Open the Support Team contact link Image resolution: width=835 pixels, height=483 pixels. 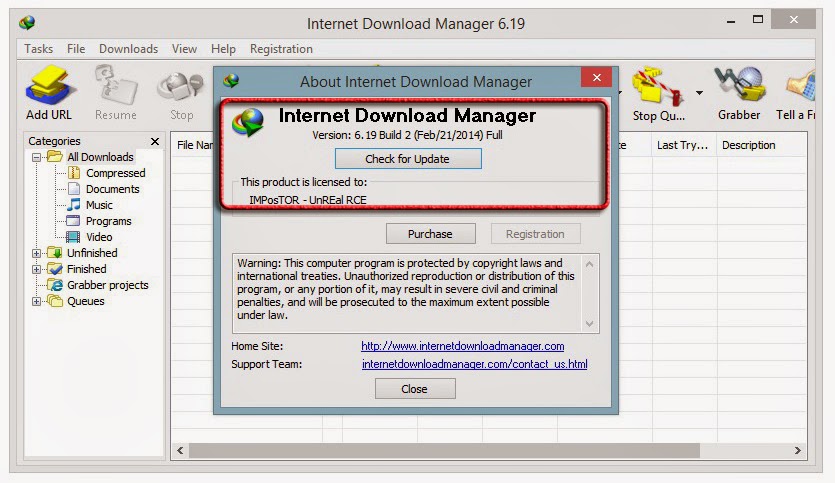pyautogui.click(x=474, y=364)
